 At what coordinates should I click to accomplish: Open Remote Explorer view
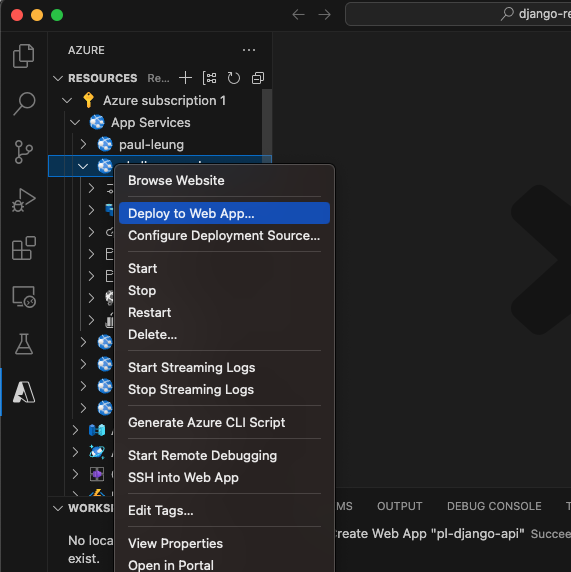pyautogui.click(x=24, y=296)
